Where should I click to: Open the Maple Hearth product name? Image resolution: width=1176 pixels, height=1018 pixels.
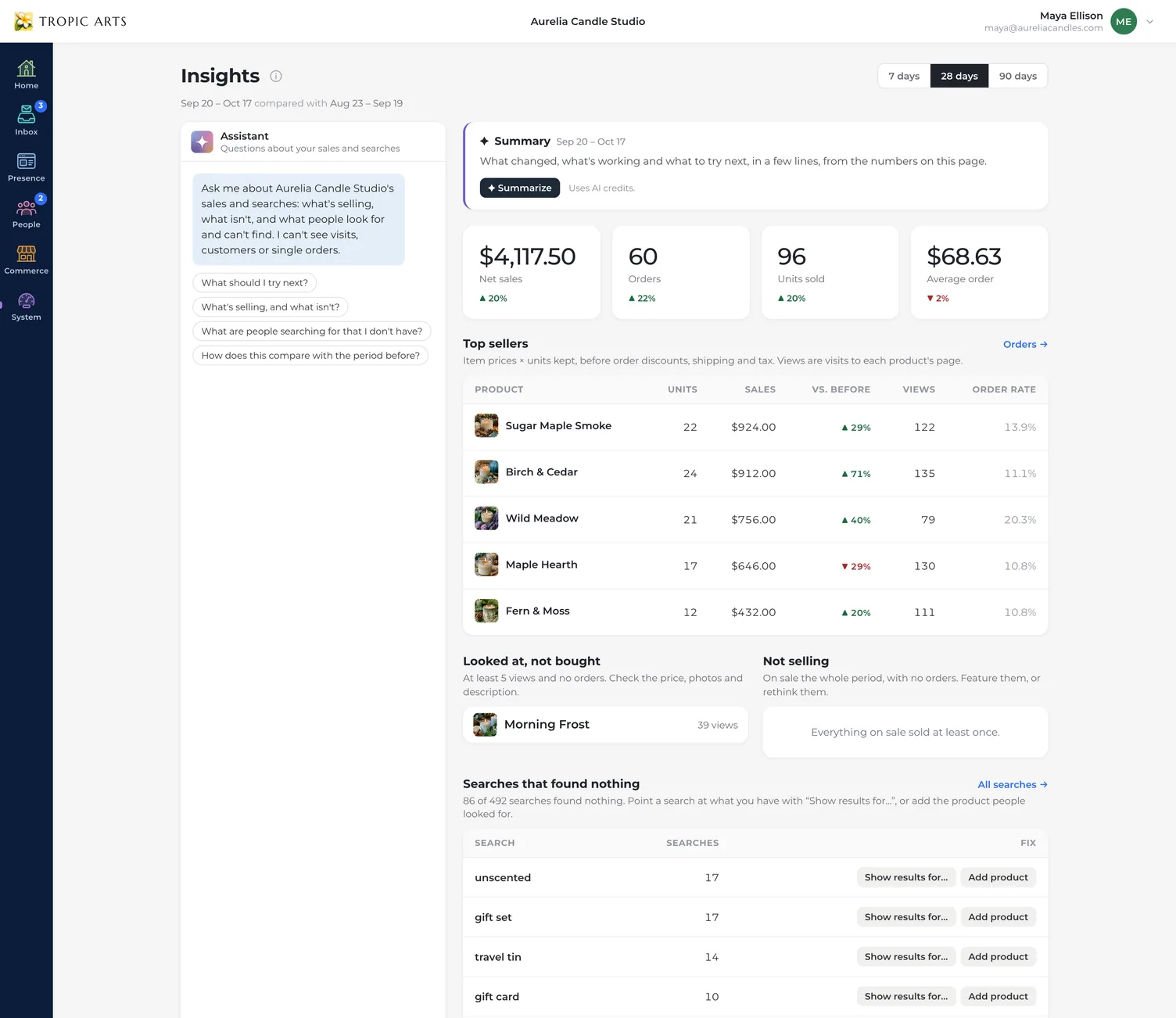[x=541, y=565]
